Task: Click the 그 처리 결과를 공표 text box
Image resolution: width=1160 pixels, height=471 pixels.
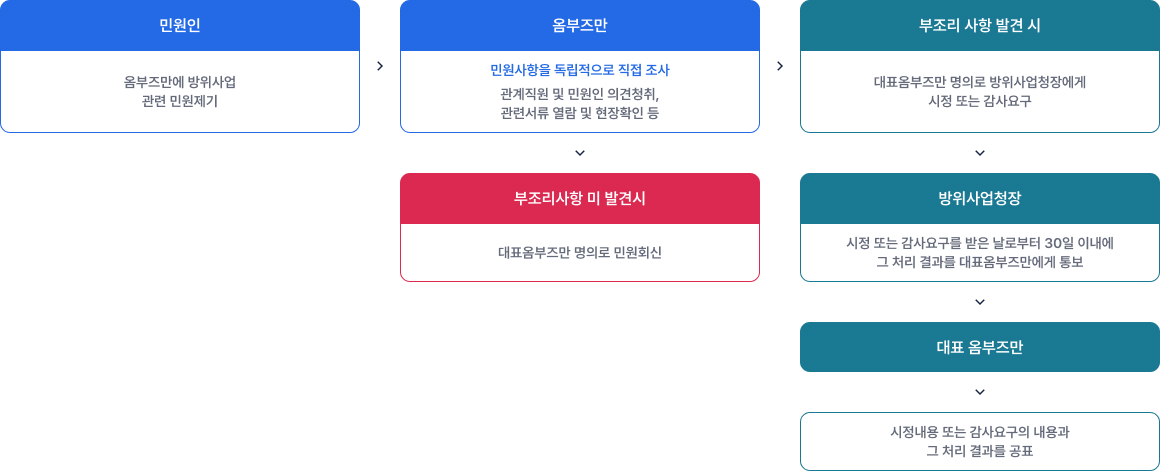Action: [x=980, y=441]
